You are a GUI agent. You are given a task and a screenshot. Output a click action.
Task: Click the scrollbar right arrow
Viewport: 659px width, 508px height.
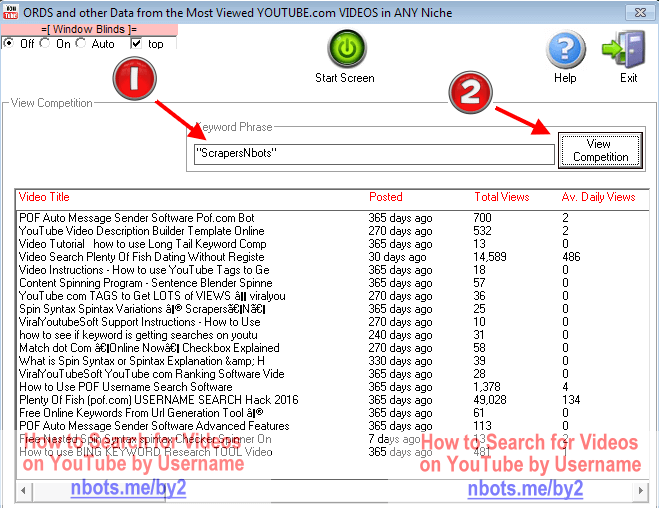pos(641,490)
